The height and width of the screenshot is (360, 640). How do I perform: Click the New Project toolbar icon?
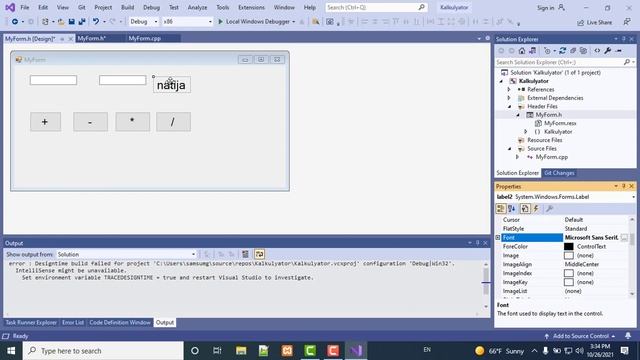point(45,22)
